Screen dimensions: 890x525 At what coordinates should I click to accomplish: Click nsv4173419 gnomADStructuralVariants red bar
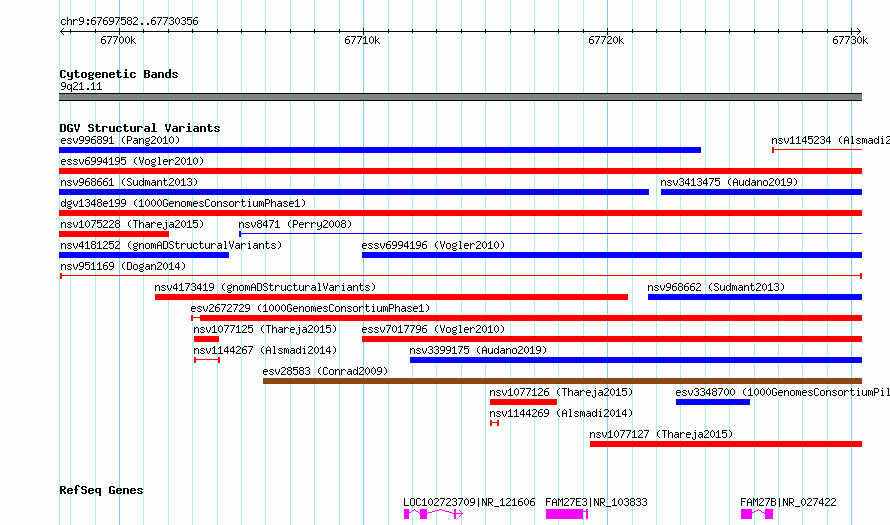[x=391, y=297]
